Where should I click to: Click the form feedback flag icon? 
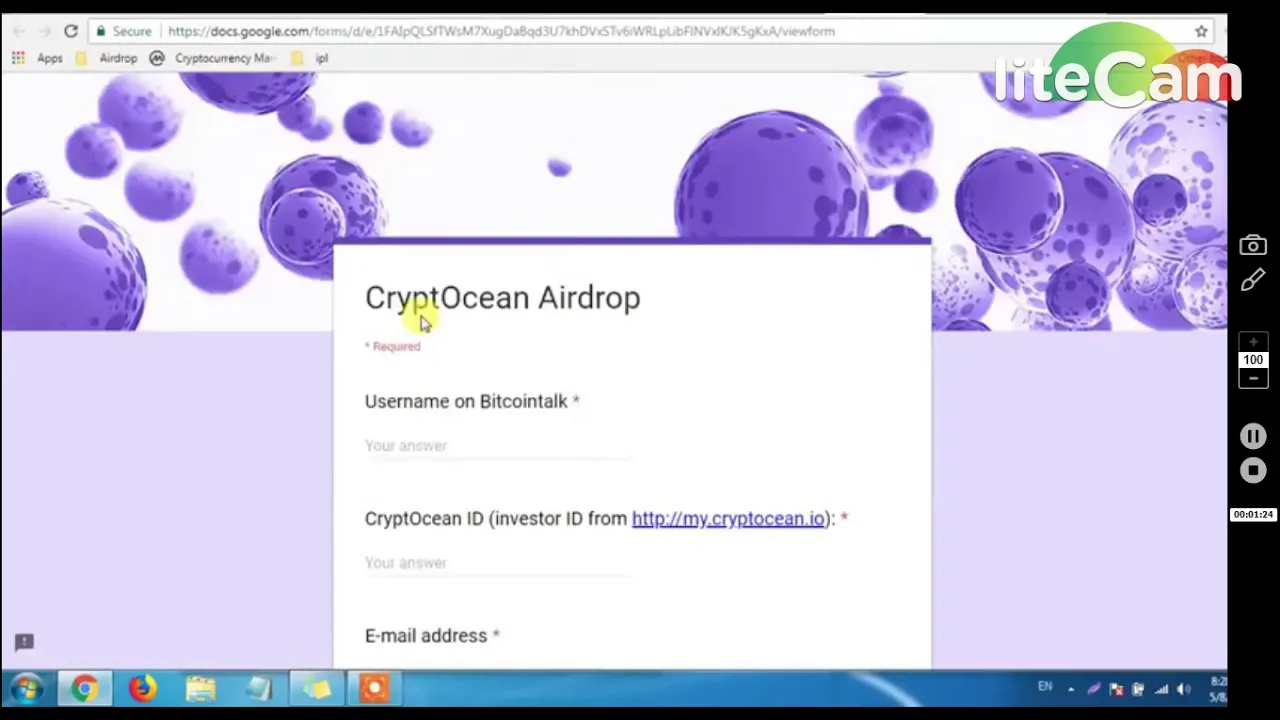[24, 642]
